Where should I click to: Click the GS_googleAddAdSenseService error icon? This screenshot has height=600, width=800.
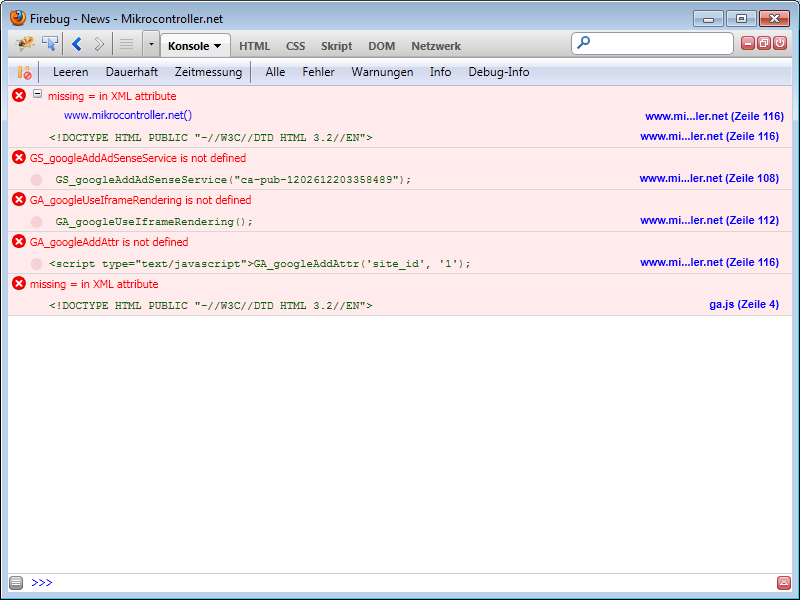click(19, 157)
